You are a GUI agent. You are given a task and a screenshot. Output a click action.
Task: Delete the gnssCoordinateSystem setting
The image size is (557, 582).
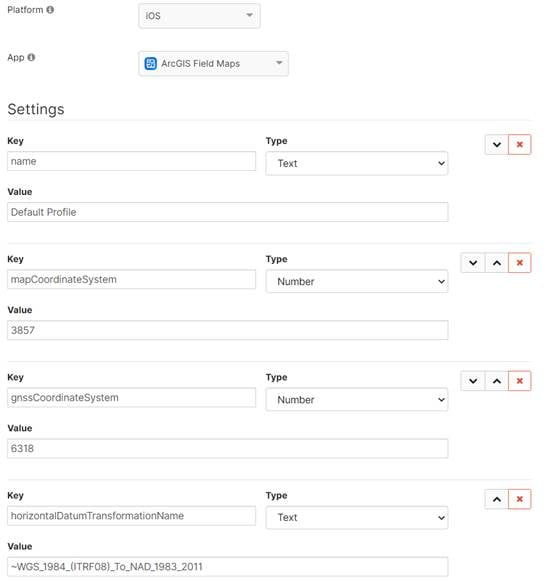pyautogui.click(x=520, y=381)
